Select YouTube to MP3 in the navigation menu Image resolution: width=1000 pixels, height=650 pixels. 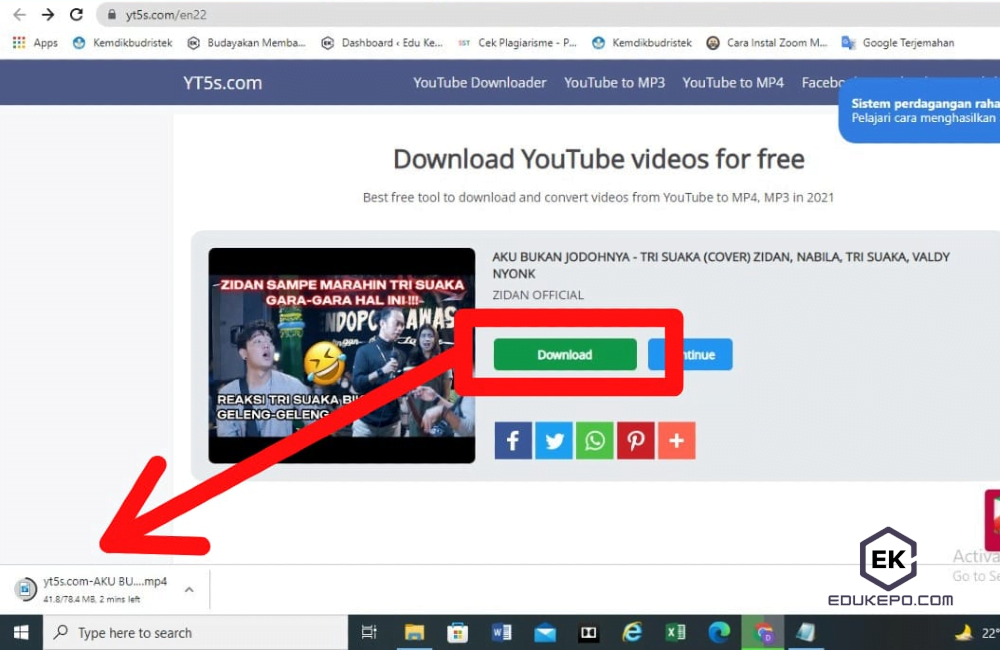pyautogui.click(x=614, y=83)
